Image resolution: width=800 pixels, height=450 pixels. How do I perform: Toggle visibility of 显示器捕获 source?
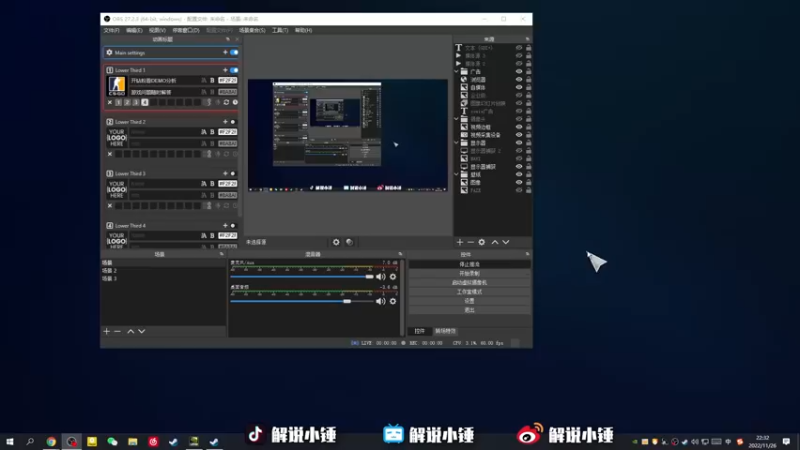(x=519, y=166)
